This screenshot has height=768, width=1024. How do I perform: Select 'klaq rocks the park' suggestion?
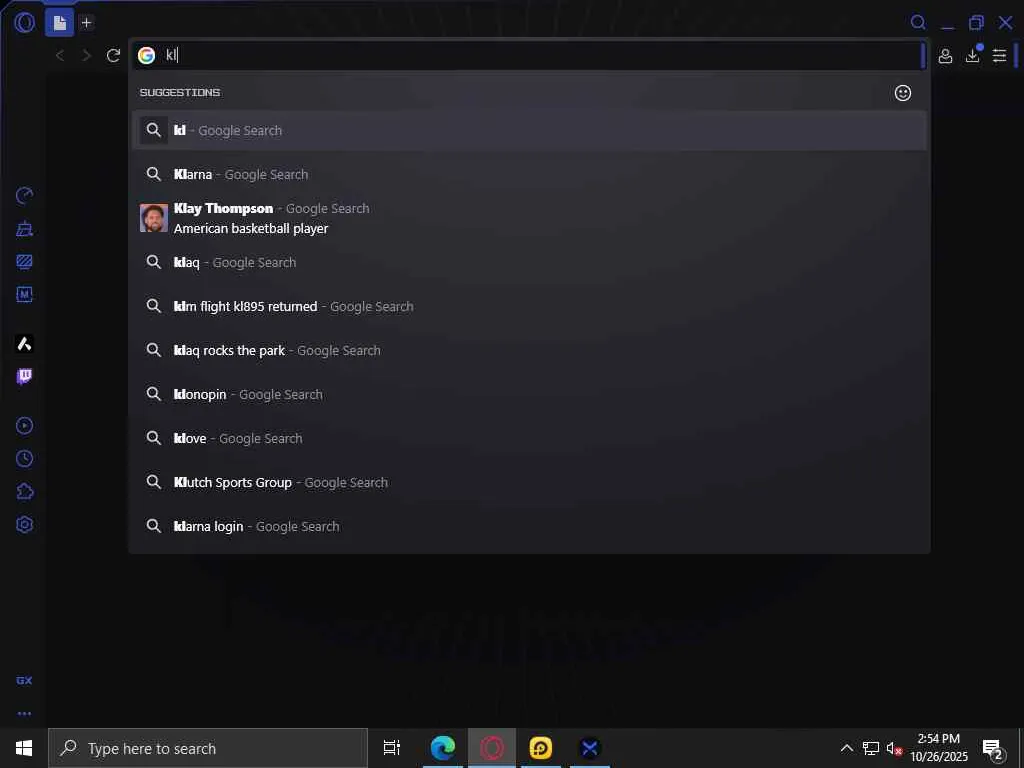529,351
